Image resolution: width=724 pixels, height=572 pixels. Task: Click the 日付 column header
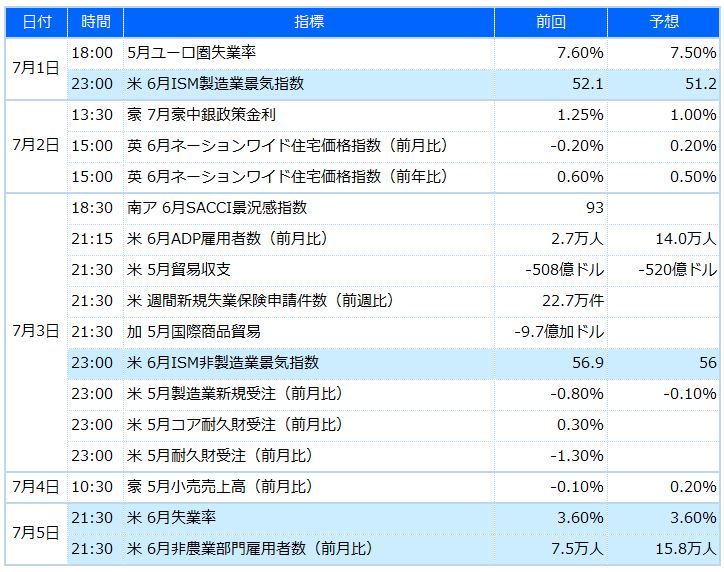(x=36, y=22)
